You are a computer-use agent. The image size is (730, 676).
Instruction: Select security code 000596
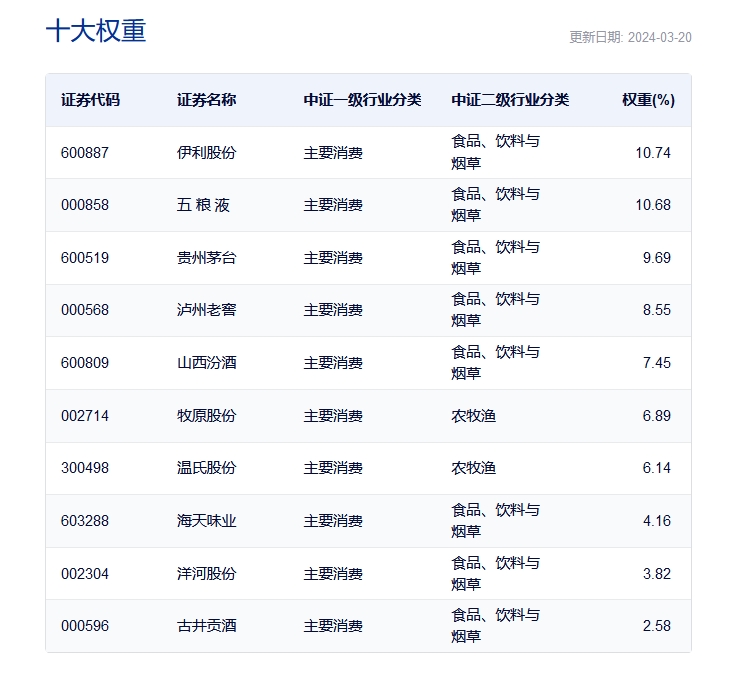pyautogui.click(x=85, y=626)
